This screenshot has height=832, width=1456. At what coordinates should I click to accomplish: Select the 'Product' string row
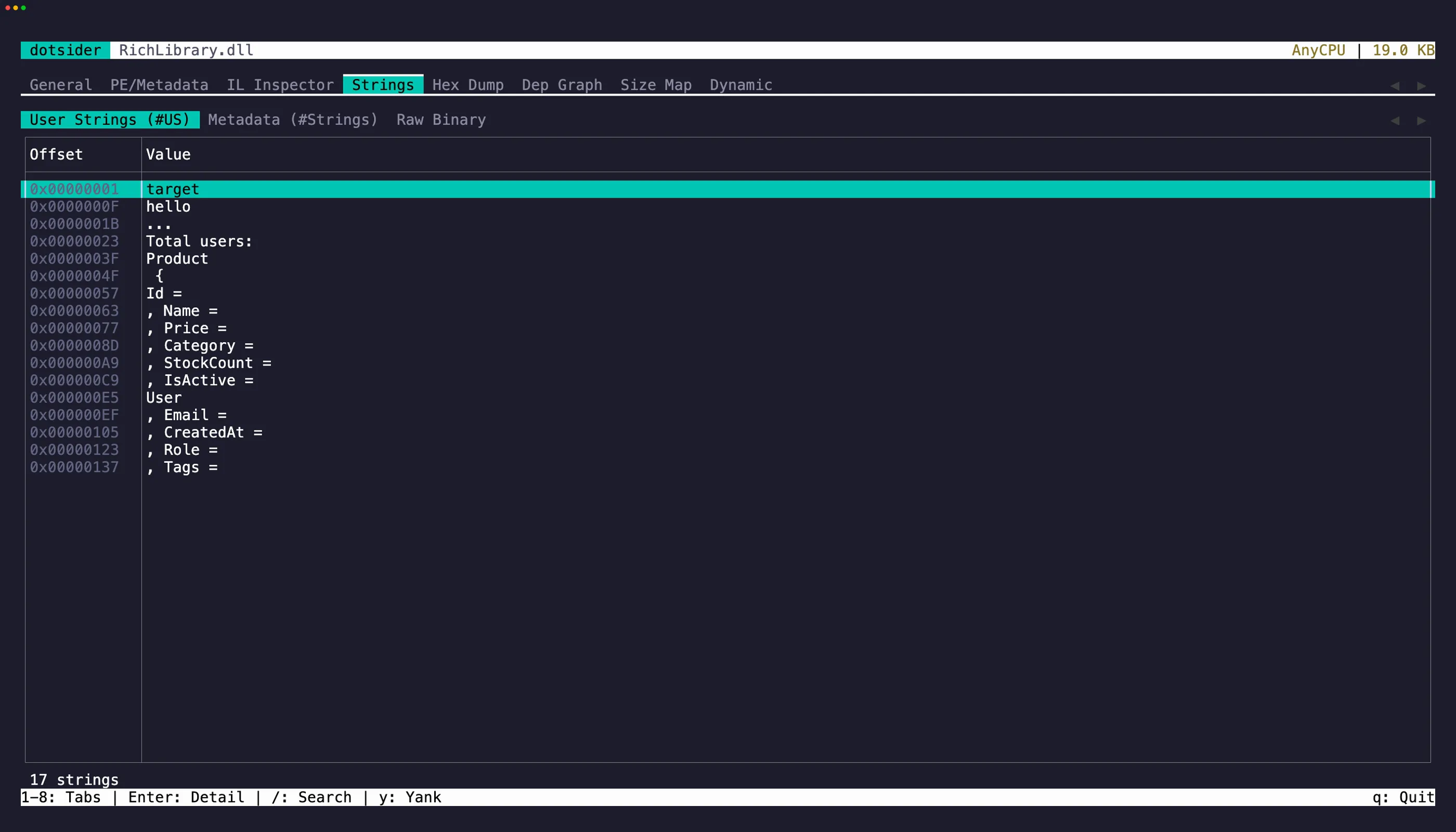click(x=727, y=258)
